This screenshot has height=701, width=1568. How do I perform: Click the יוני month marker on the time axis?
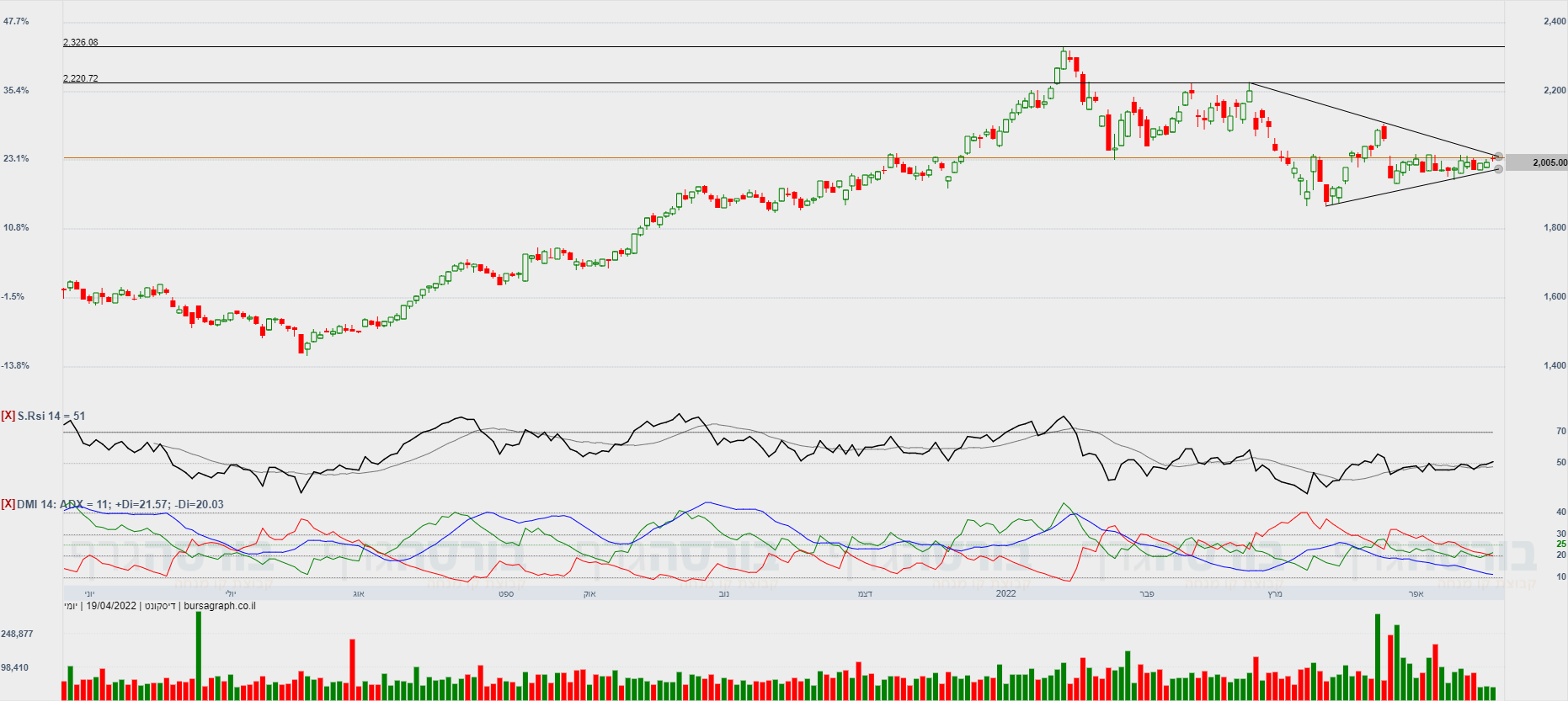[x=89, y=593]
